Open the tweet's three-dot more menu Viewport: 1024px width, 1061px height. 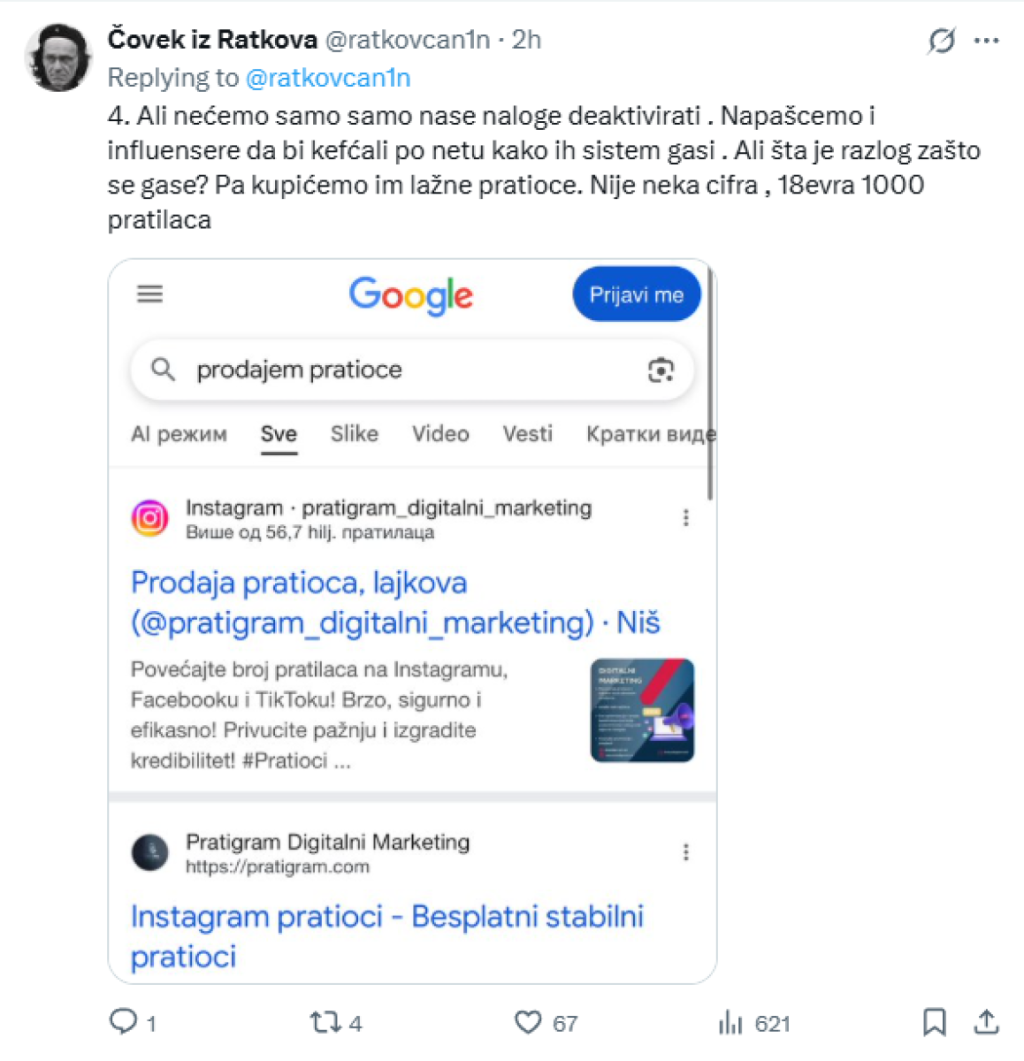click(x=987, y=41)
